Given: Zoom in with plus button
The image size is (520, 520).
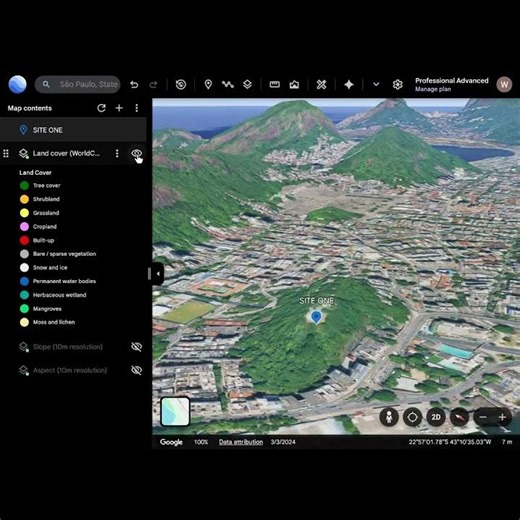Looking at the screenshot, I should (502, 417).
